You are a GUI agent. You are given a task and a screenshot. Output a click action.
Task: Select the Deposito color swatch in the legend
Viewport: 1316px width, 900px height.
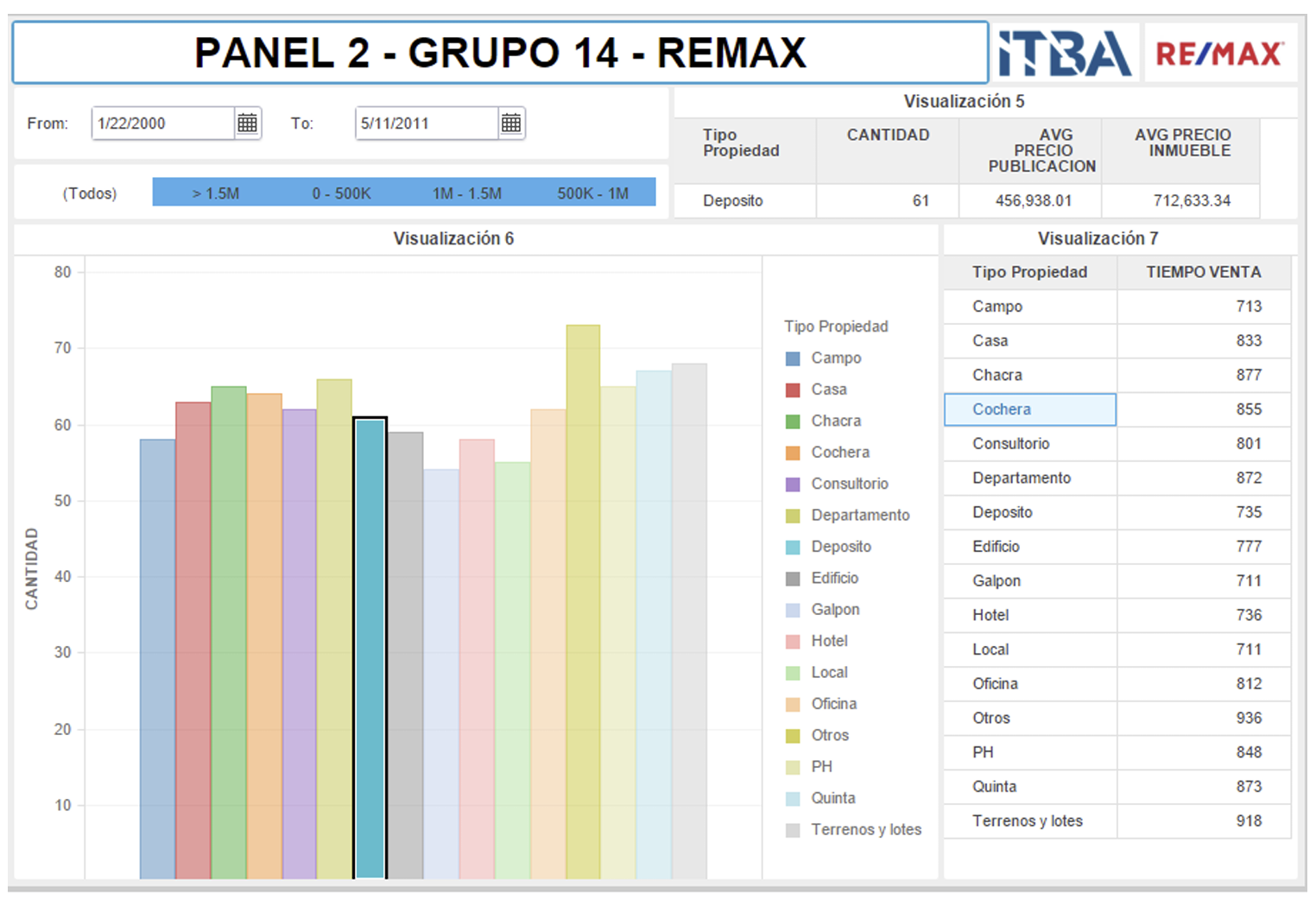tap(791, 547)
